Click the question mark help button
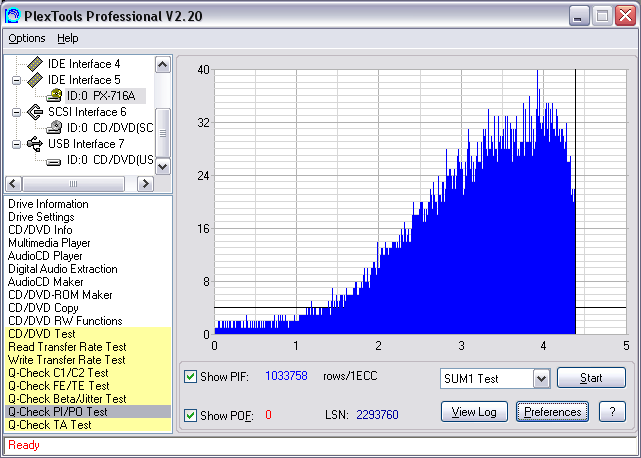641x458 pixels. 612,412
